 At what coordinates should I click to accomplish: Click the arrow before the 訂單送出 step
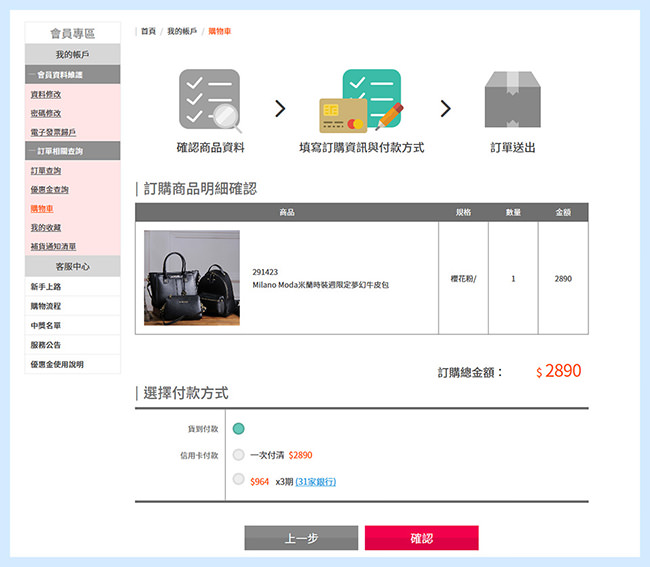[446, 108]
